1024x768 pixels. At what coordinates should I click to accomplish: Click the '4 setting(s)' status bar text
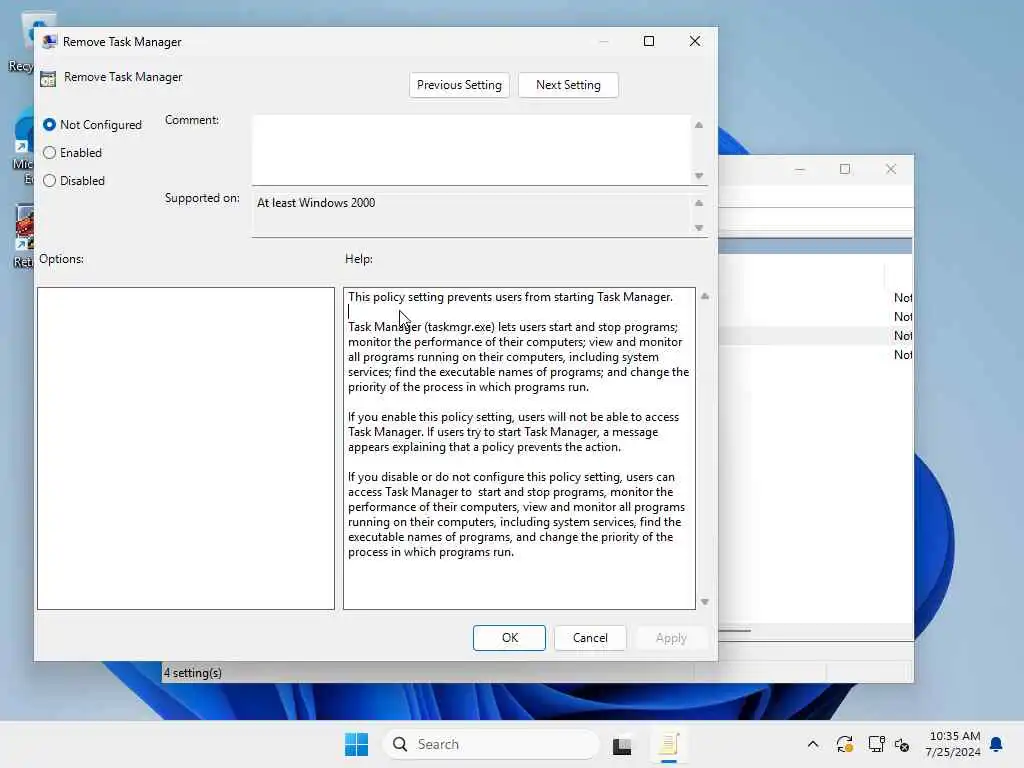pos(193,673)
